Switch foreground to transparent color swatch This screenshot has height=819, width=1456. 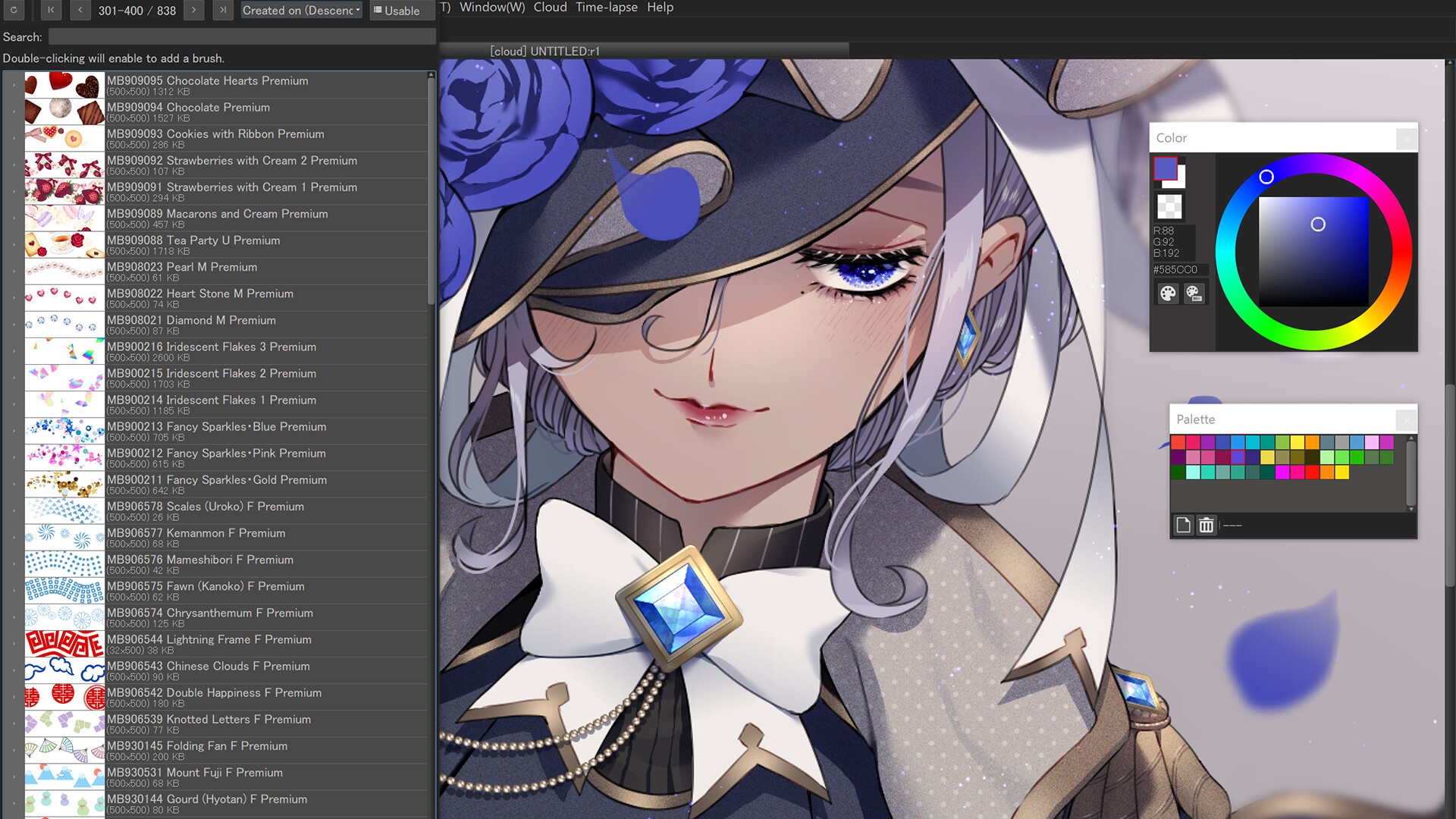[1169, 205]
